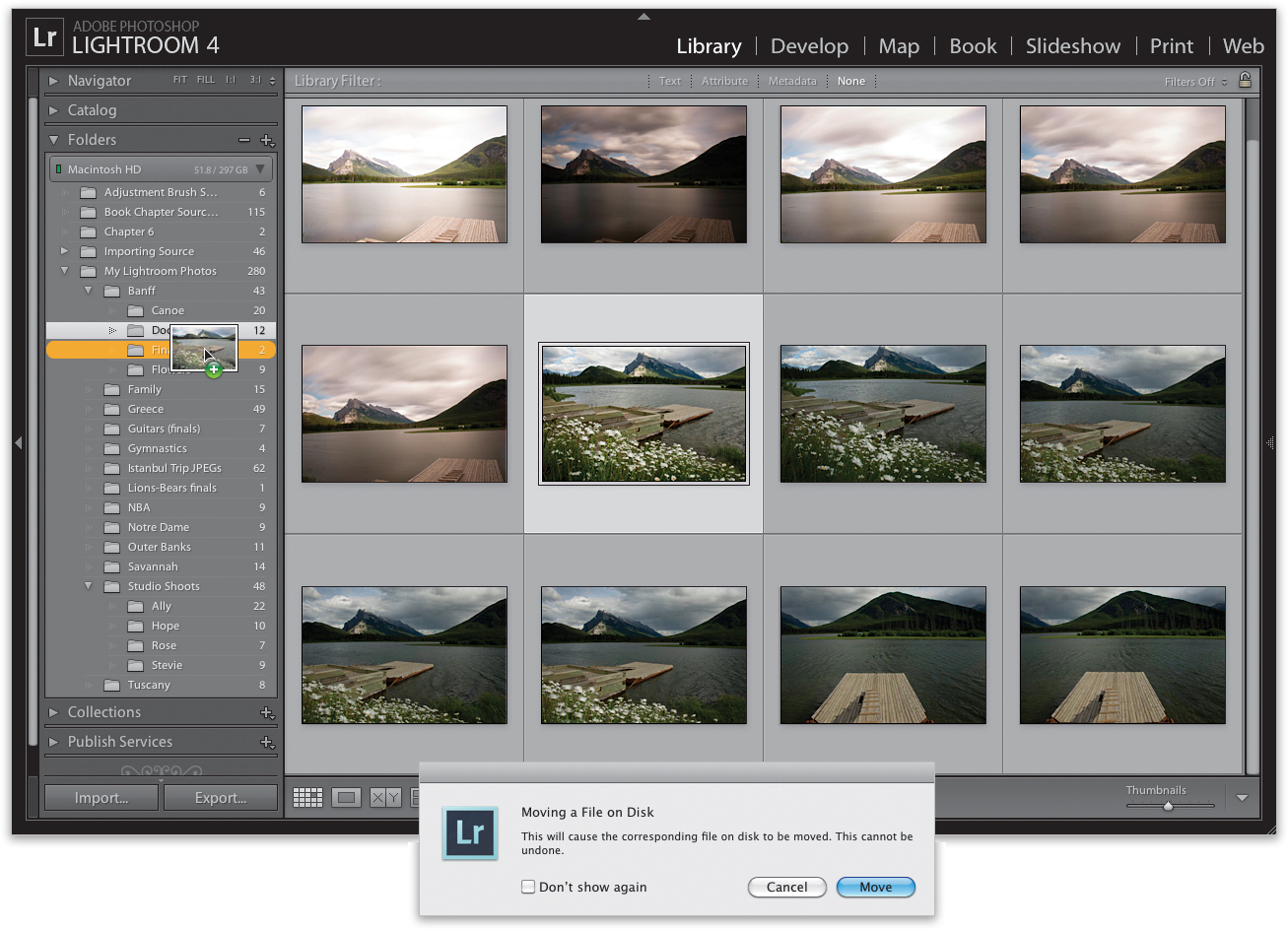Add new collection with plus icon
Viewport: 1288px width, 930px height.
(x=266, y=712)
